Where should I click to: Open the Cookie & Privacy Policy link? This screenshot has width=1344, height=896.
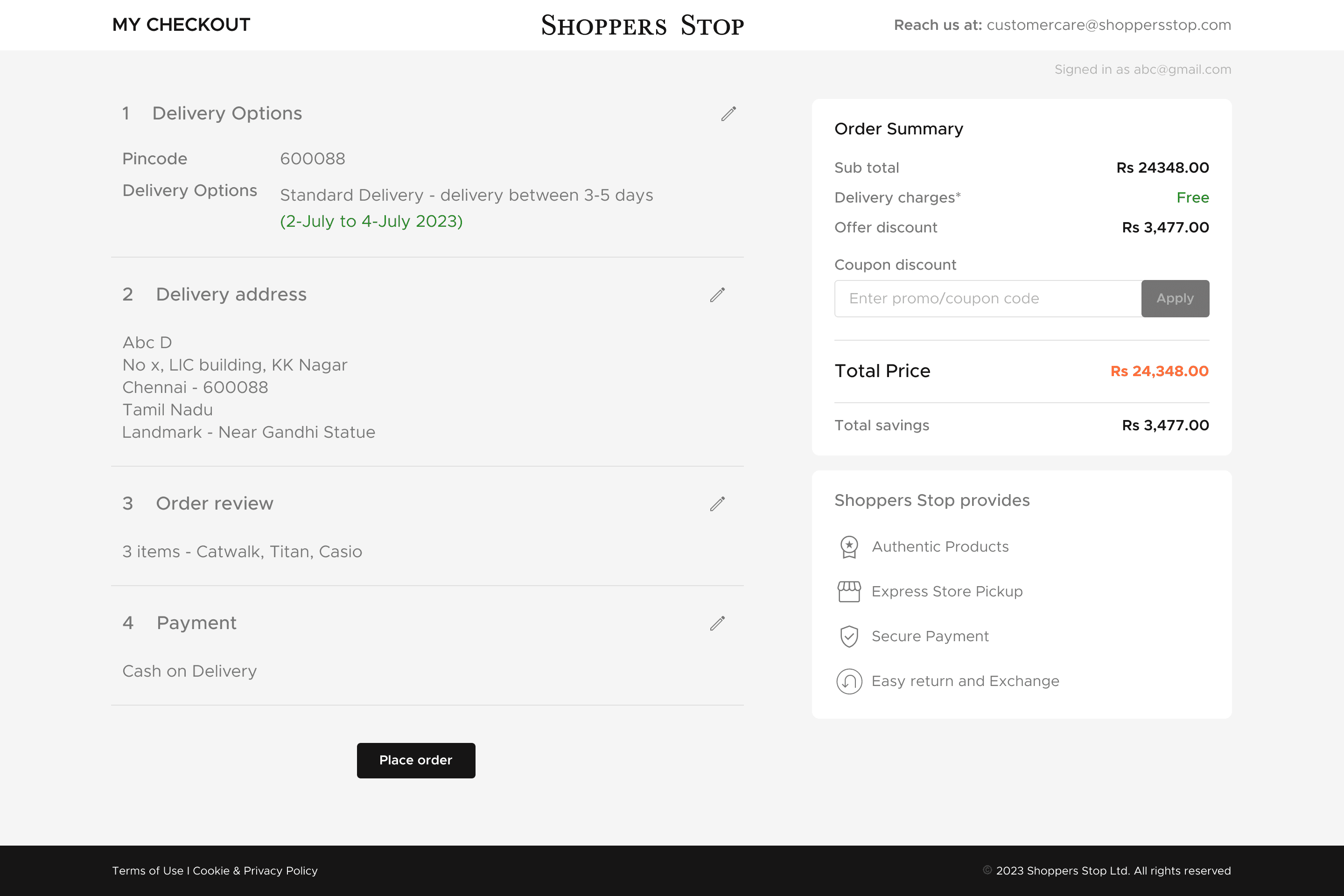(255, 871)
